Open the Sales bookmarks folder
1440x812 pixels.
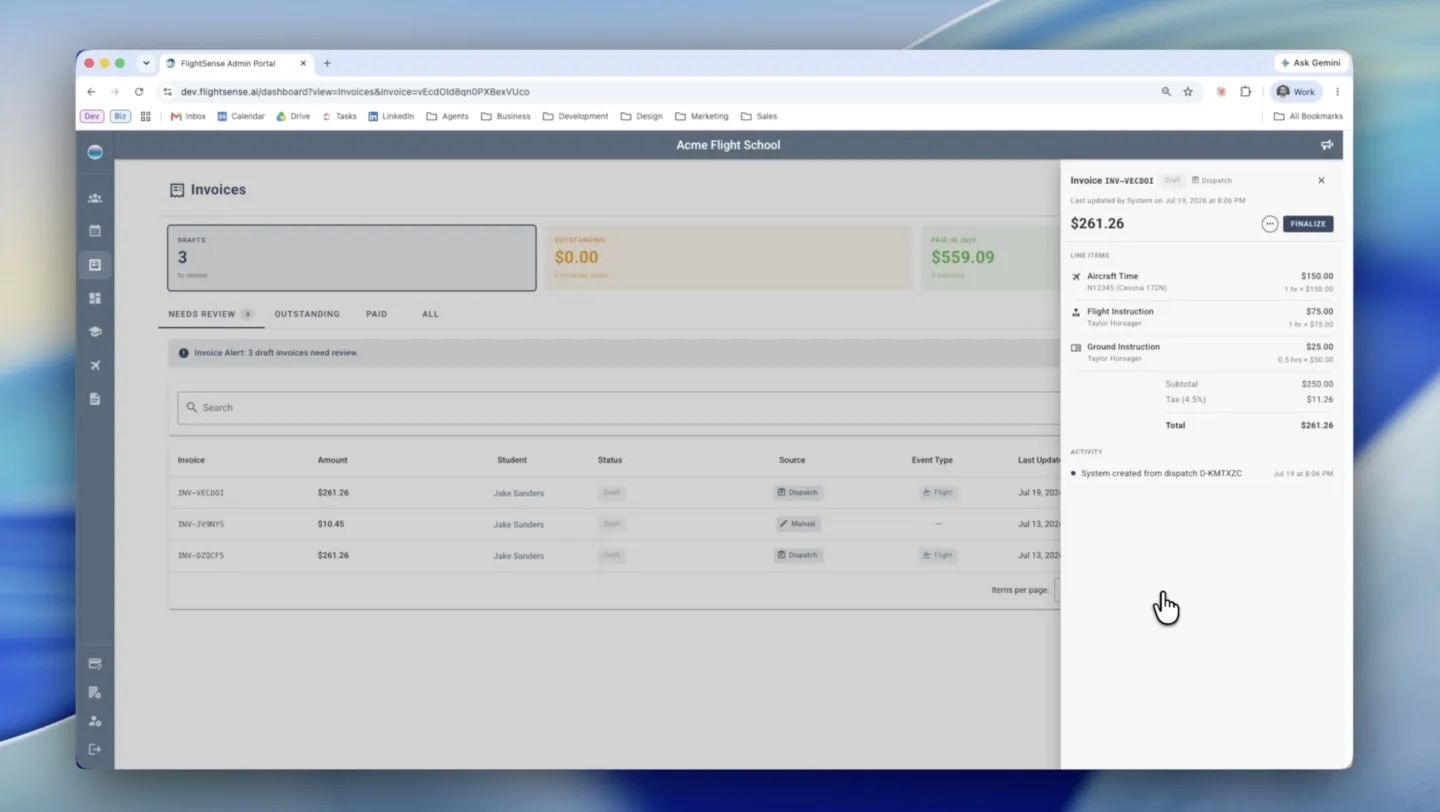coord(759,116)
